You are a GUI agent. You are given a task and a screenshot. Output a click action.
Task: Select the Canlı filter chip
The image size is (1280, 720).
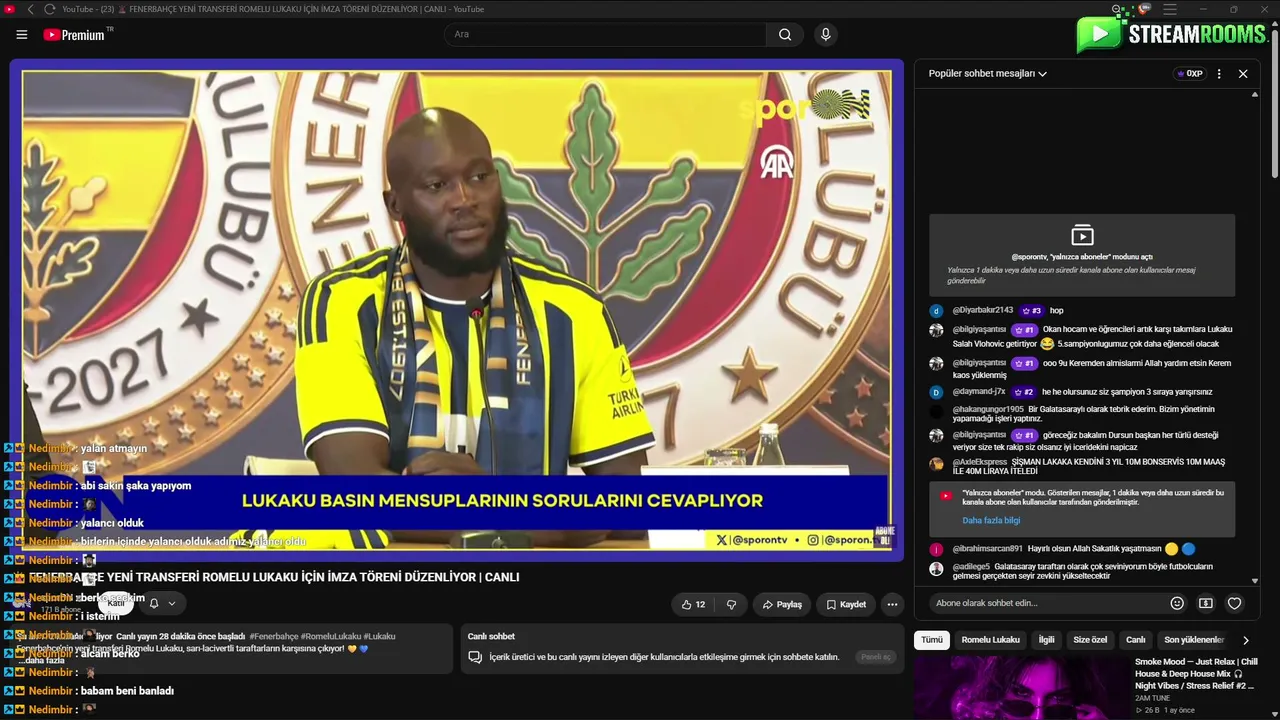(1136, 640)
